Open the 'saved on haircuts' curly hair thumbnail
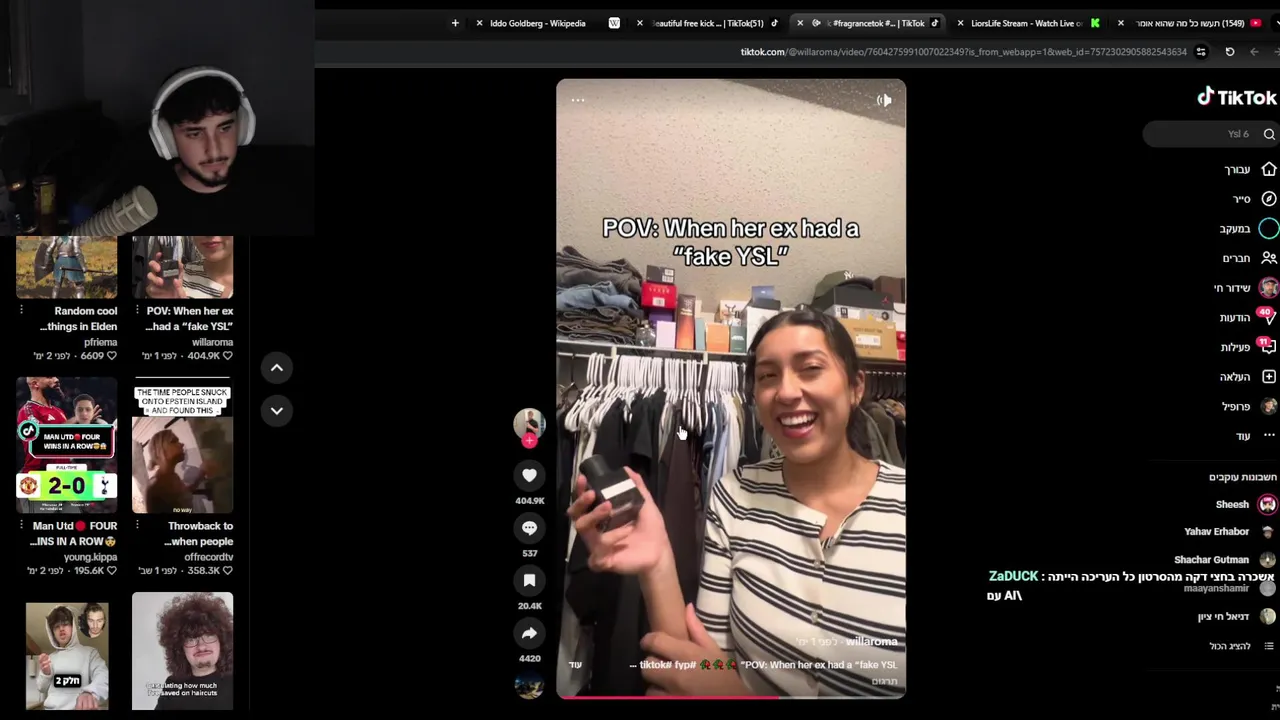 click(182, 652)
